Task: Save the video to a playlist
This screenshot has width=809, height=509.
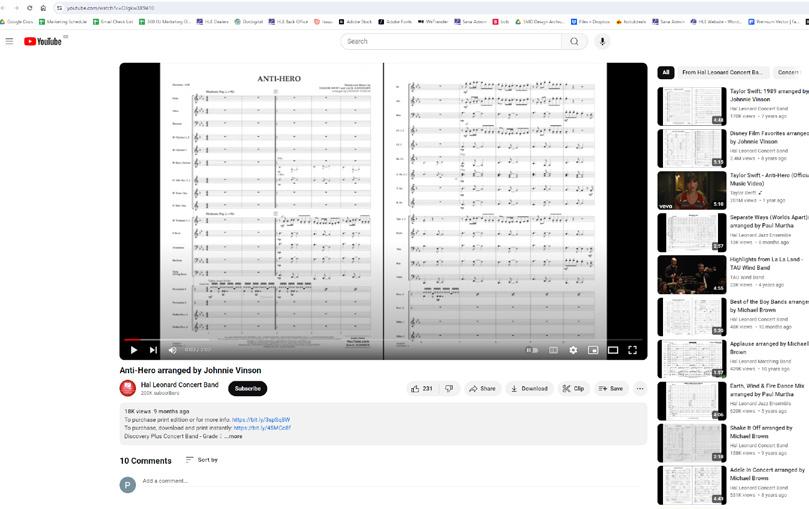Action: click(610, 388)
